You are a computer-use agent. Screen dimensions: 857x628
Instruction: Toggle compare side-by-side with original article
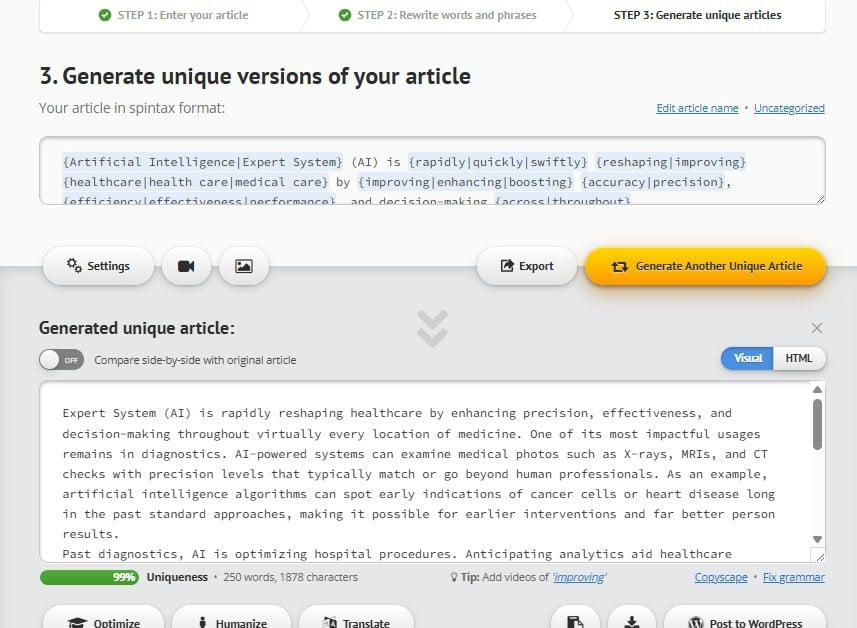coord(61,360)
